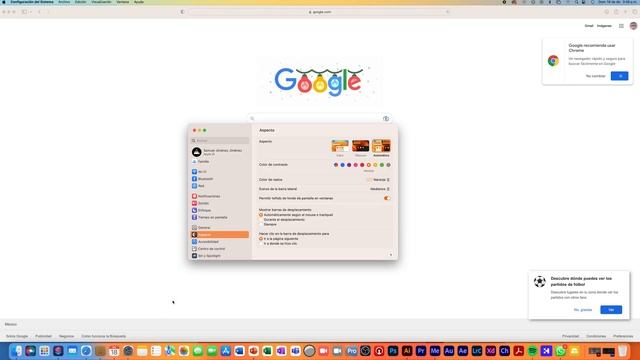Open Finder from the Dock
This screenshot has height=360, width=640.
coord(16,351)
